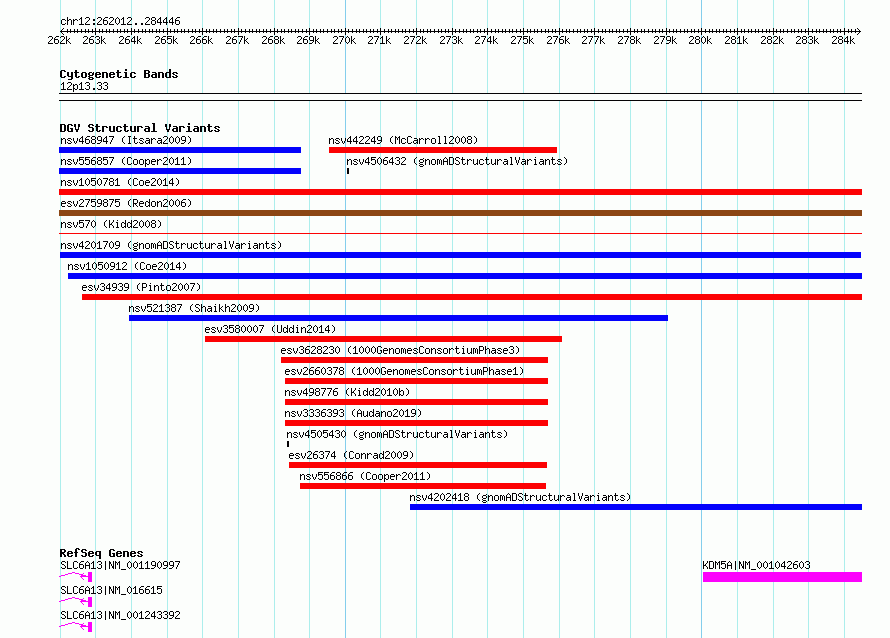Click the nsv570 (Kidd2008) label

[111, 224]
